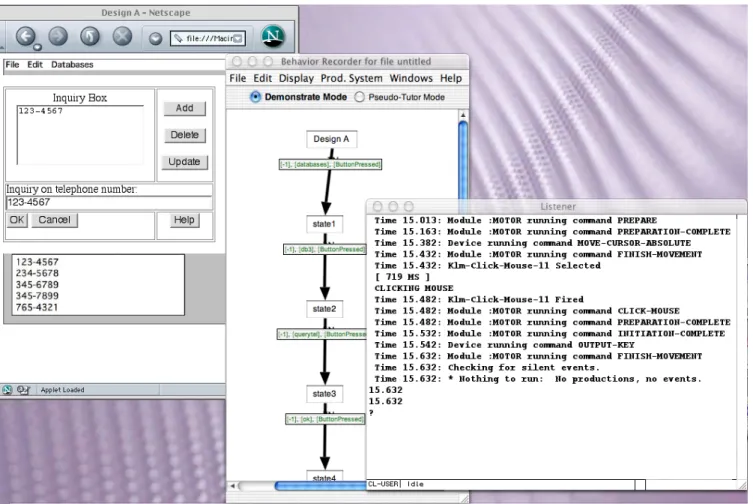
Task: Click the Add button
Action: click(x=184, y=108)
